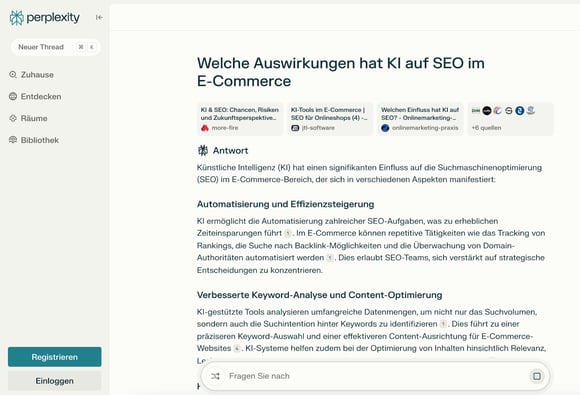Click the Perplexity logo icon

pos(16,18)
